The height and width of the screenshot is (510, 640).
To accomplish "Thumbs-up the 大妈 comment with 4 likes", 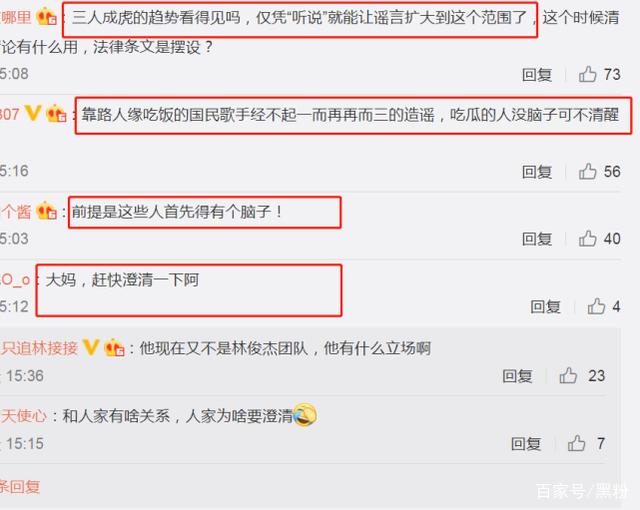I will [596, 306].
